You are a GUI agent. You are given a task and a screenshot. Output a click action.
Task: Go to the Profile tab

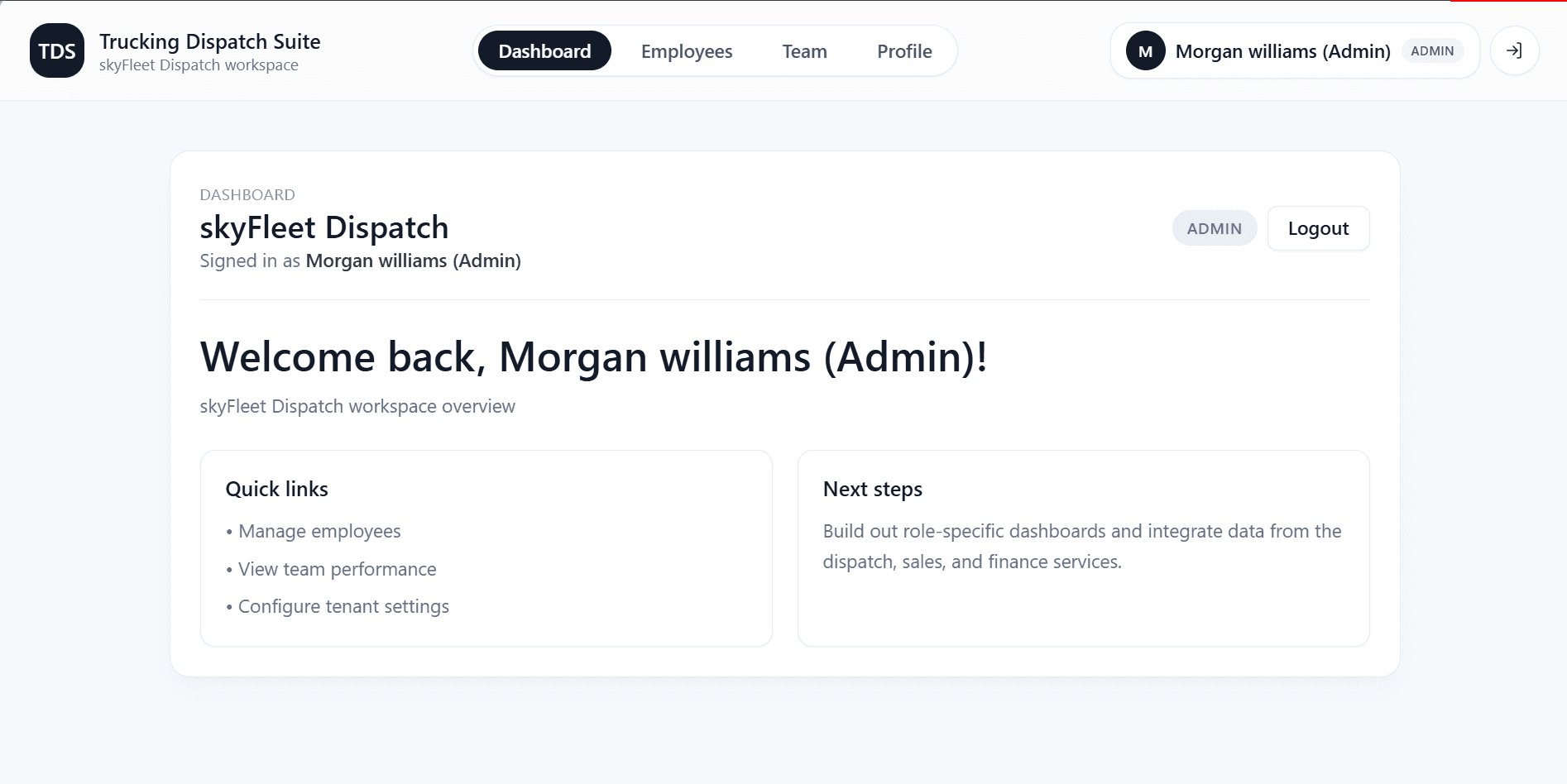[904, 50]
